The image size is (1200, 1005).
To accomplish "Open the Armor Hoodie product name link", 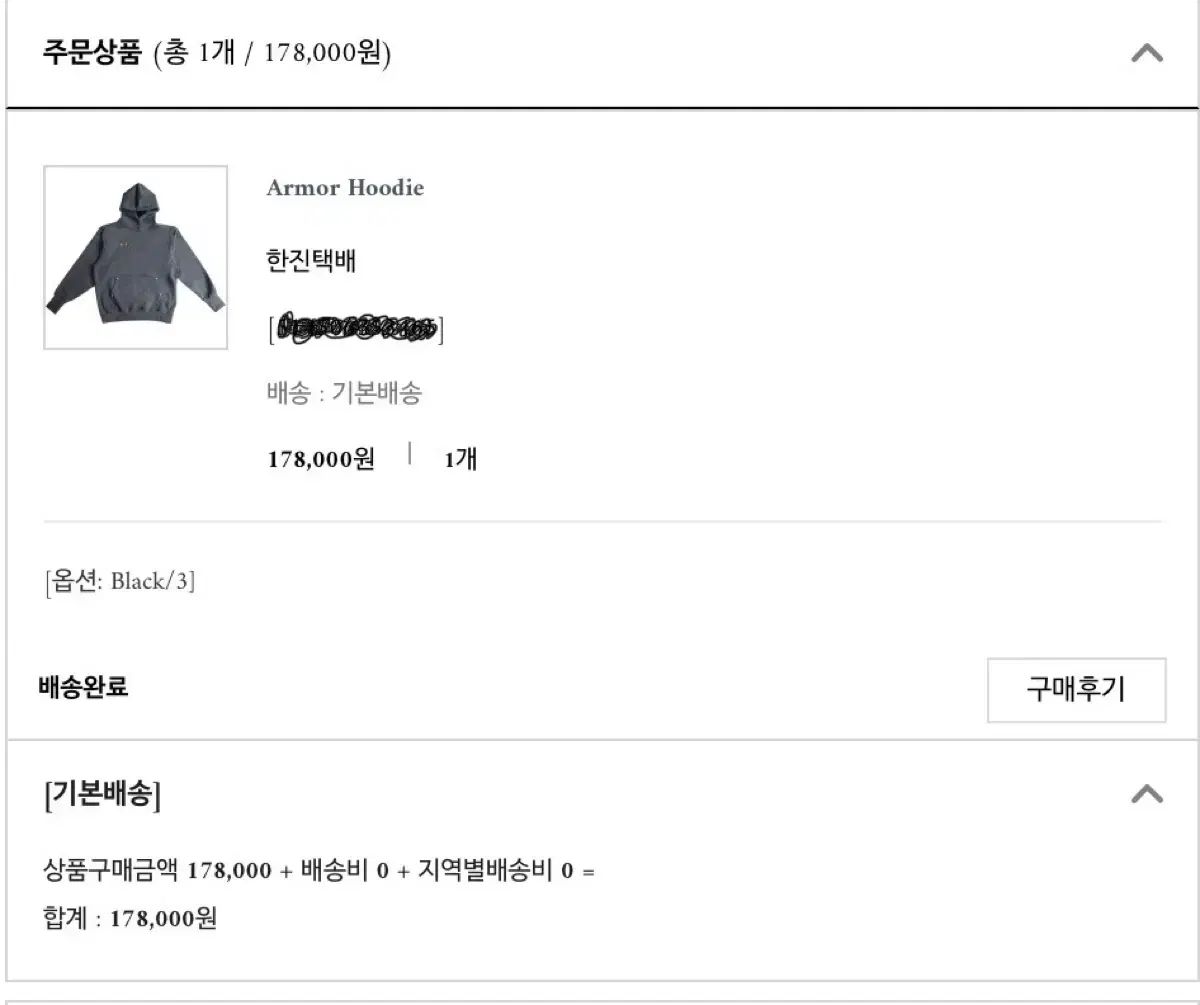I will pyautogui.click(x=345, y=188).
